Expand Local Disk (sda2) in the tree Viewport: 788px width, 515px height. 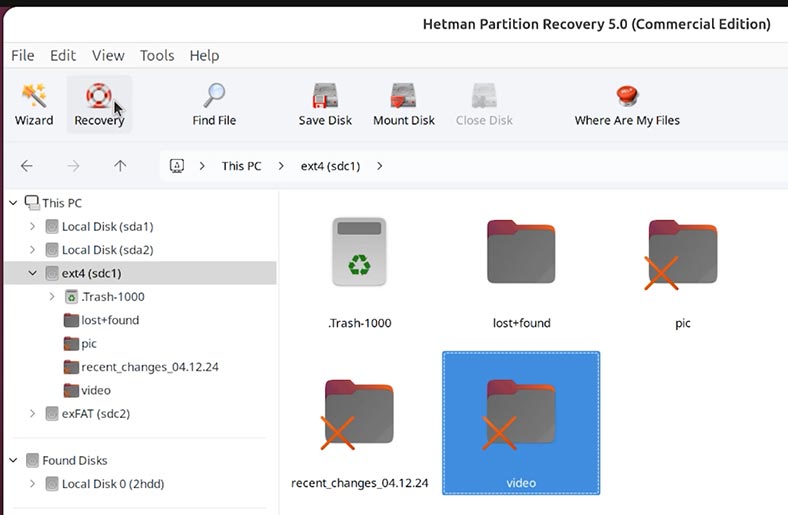pos(33,250)
